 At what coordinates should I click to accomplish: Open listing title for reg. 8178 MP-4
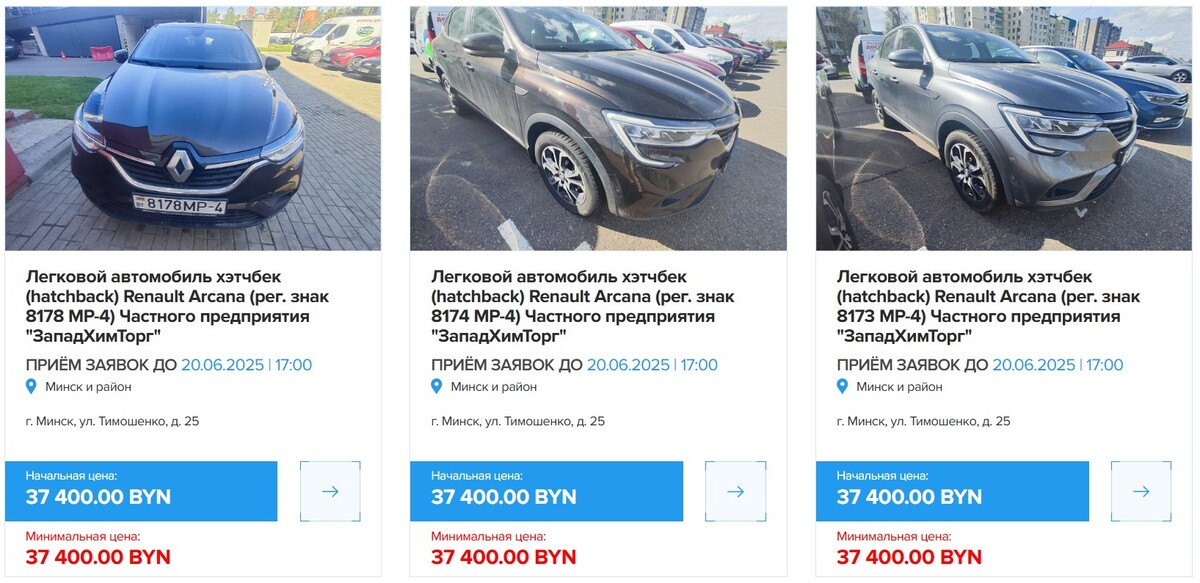[177, 306]
